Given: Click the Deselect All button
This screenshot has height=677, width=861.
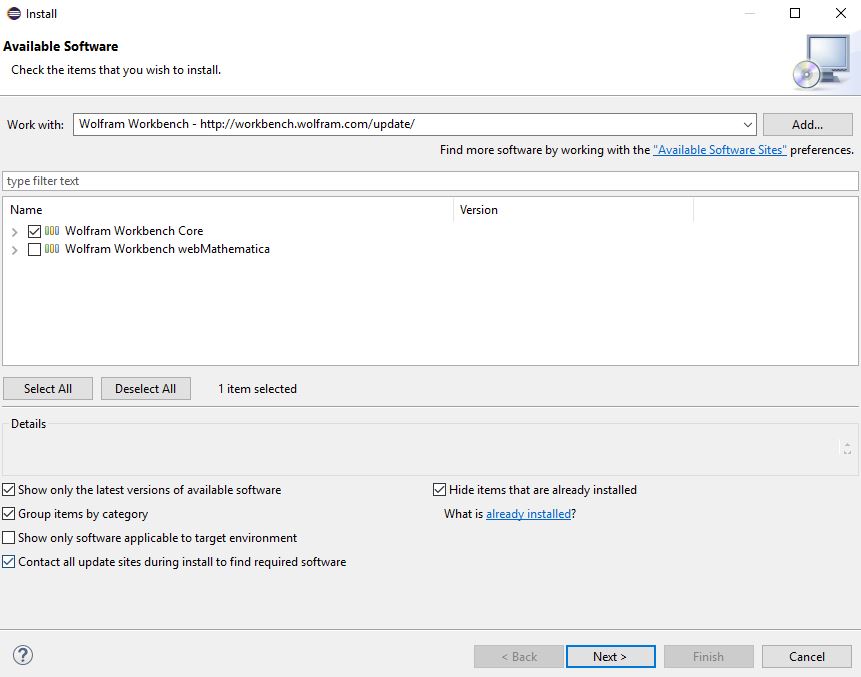Looking at the screenshot, I should [x=146, y=389].
